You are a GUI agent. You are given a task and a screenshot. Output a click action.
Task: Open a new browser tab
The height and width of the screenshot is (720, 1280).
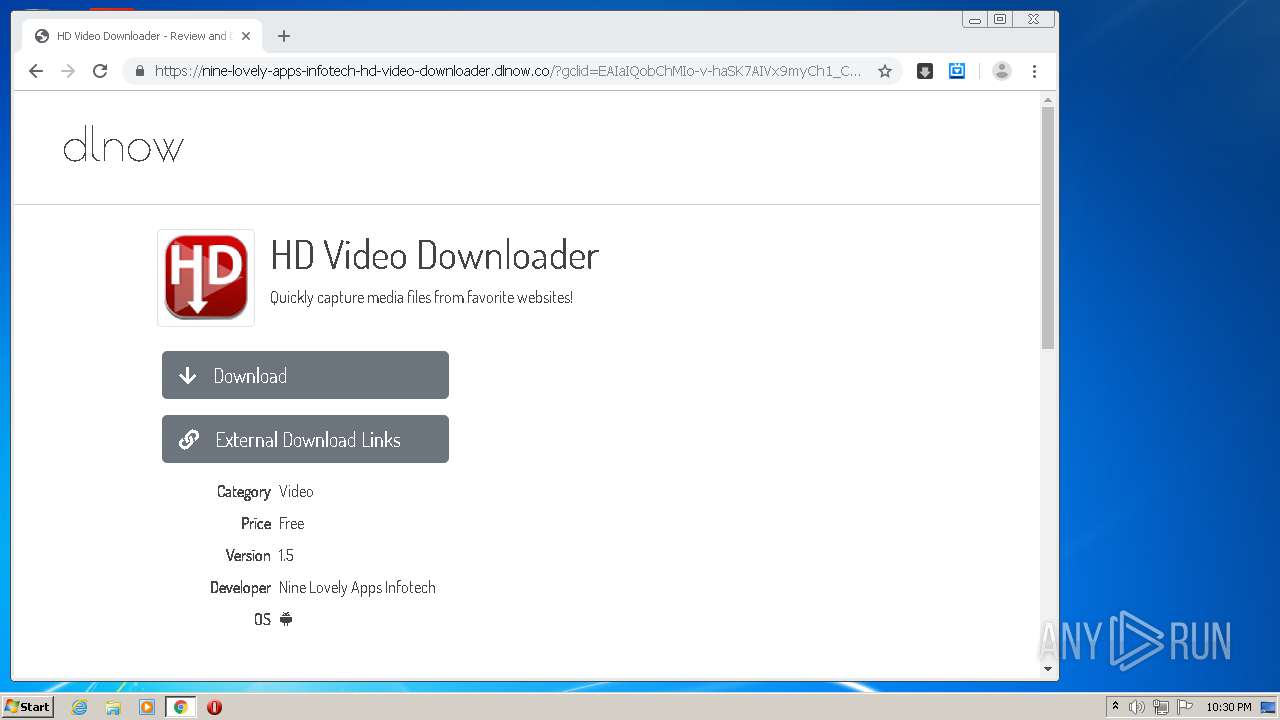coord(284,36)
